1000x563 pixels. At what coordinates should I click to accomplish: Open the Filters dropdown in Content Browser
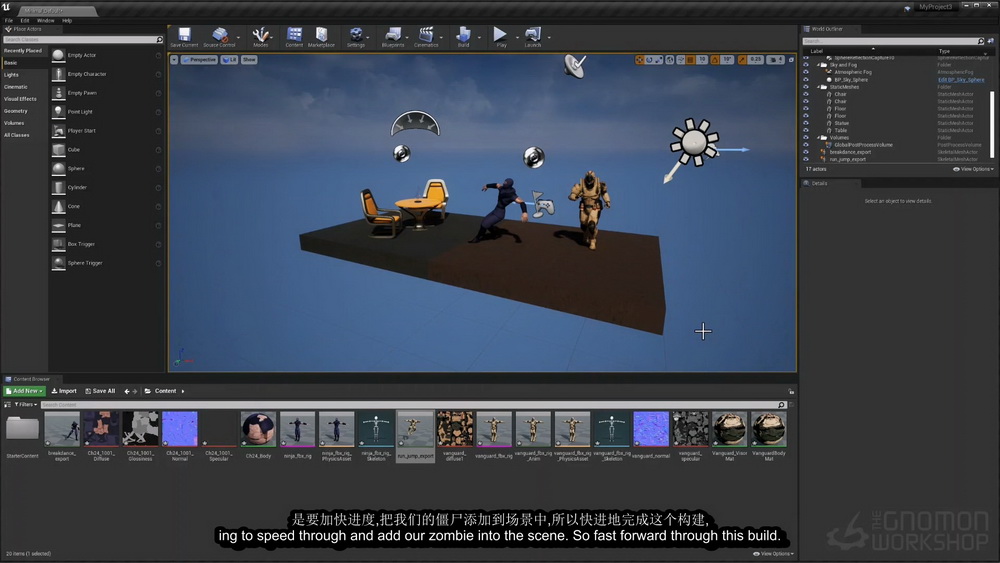click(26, 404)
